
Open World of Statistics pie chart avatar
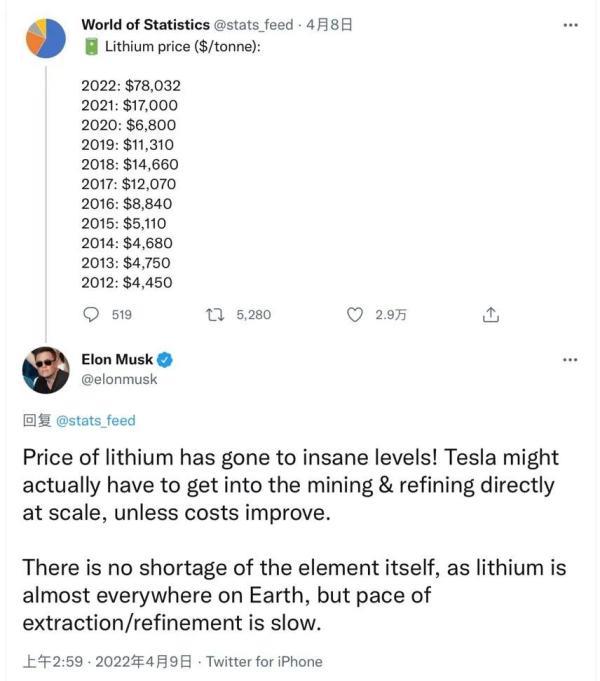(45, 35)
